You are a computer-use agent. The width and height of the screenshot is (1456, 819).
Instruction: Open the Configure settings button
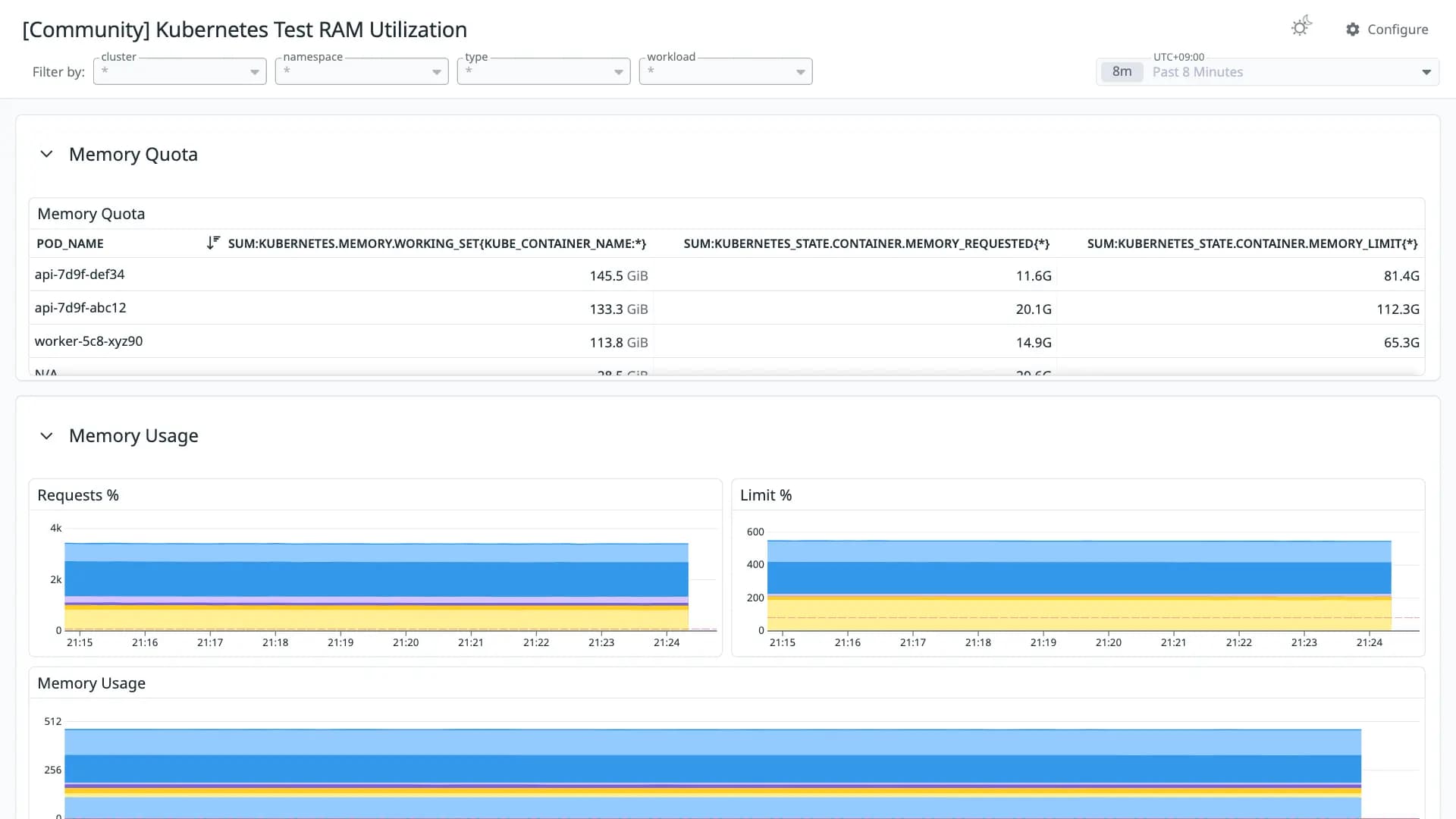point(1387,30)
